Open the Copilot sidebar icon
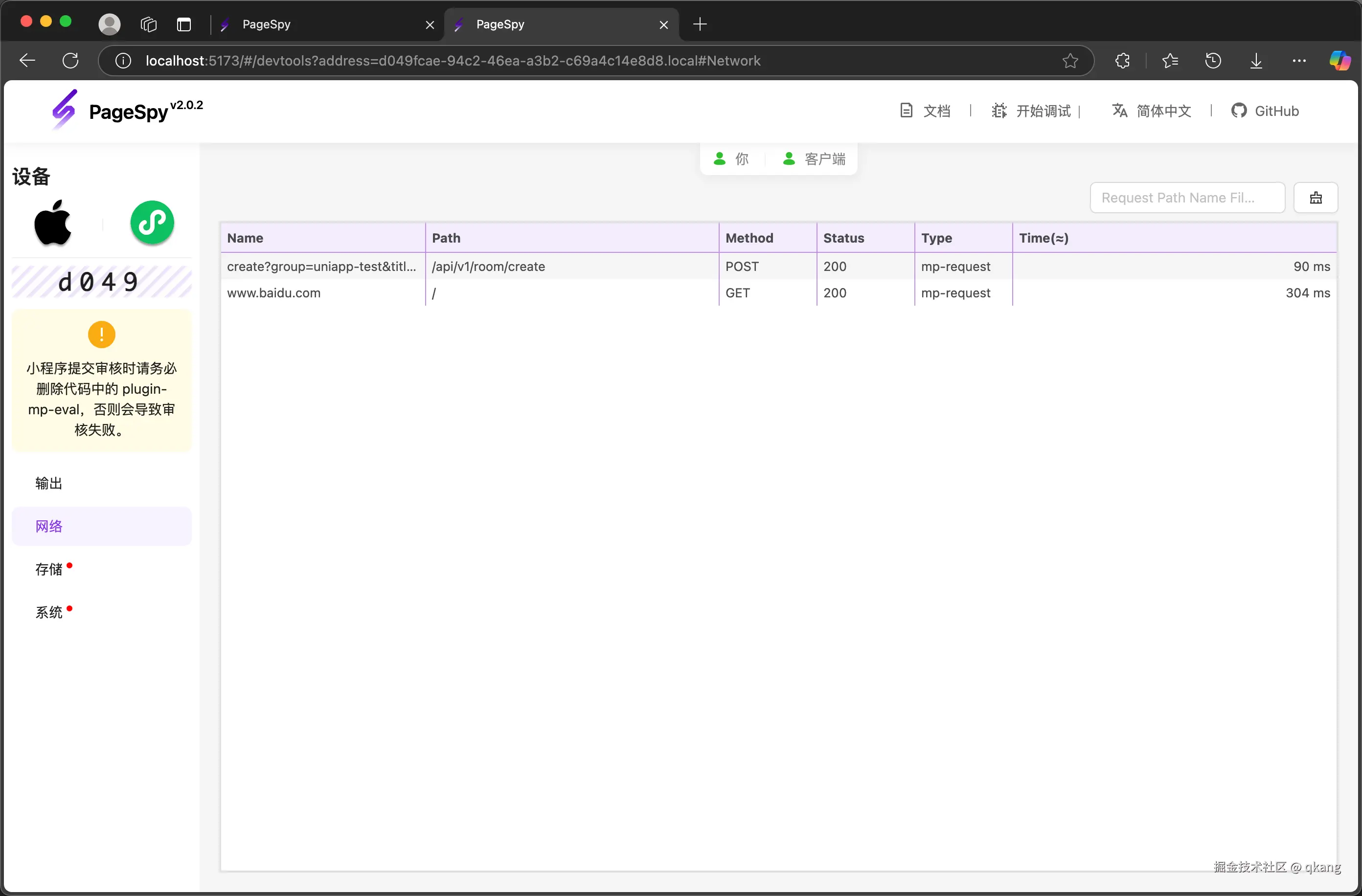Screen dimensions: 1362x896 pyautogui.click(x=1339, y=61)
